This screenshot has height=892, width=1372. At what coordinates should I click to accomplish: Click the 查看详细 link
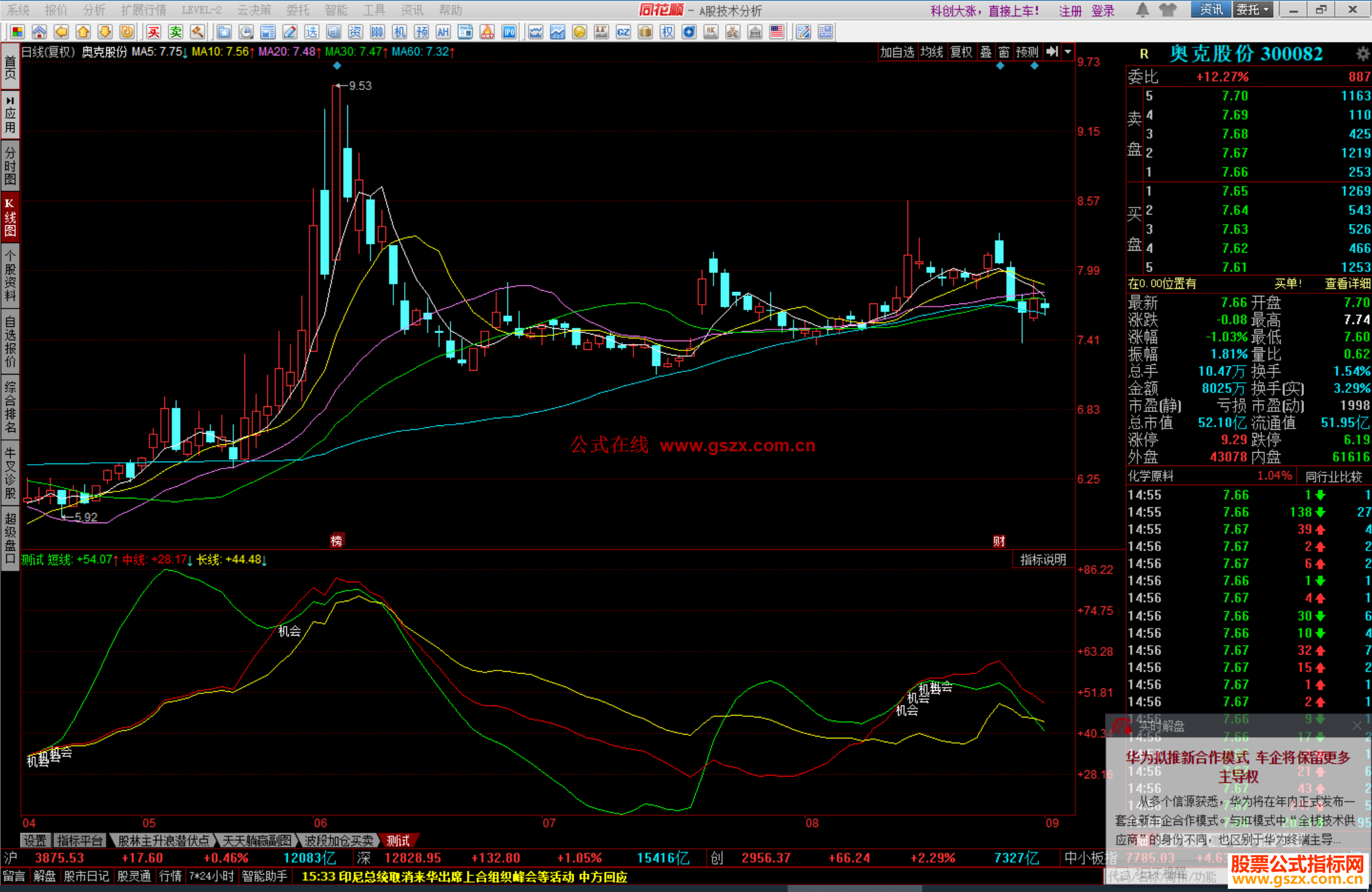[1347, 284]
